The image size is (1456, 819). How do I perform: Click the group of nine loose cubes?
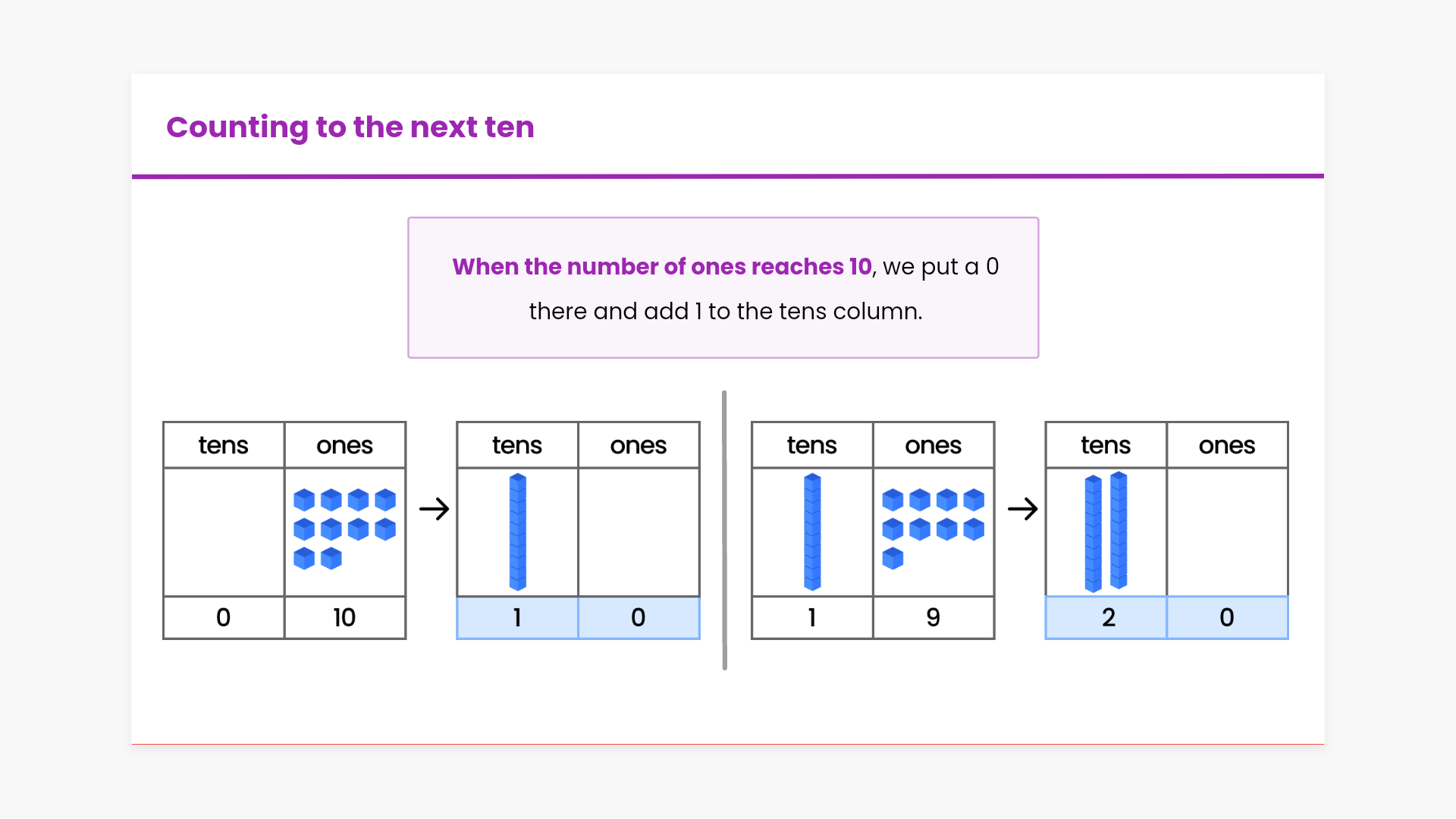coord(933,529)
